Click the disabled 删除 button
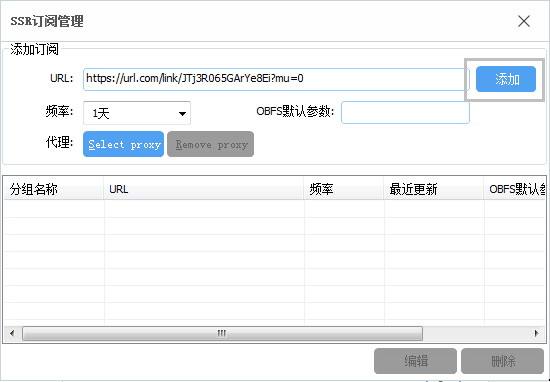The image size is (550, 382). pos(502,361)
